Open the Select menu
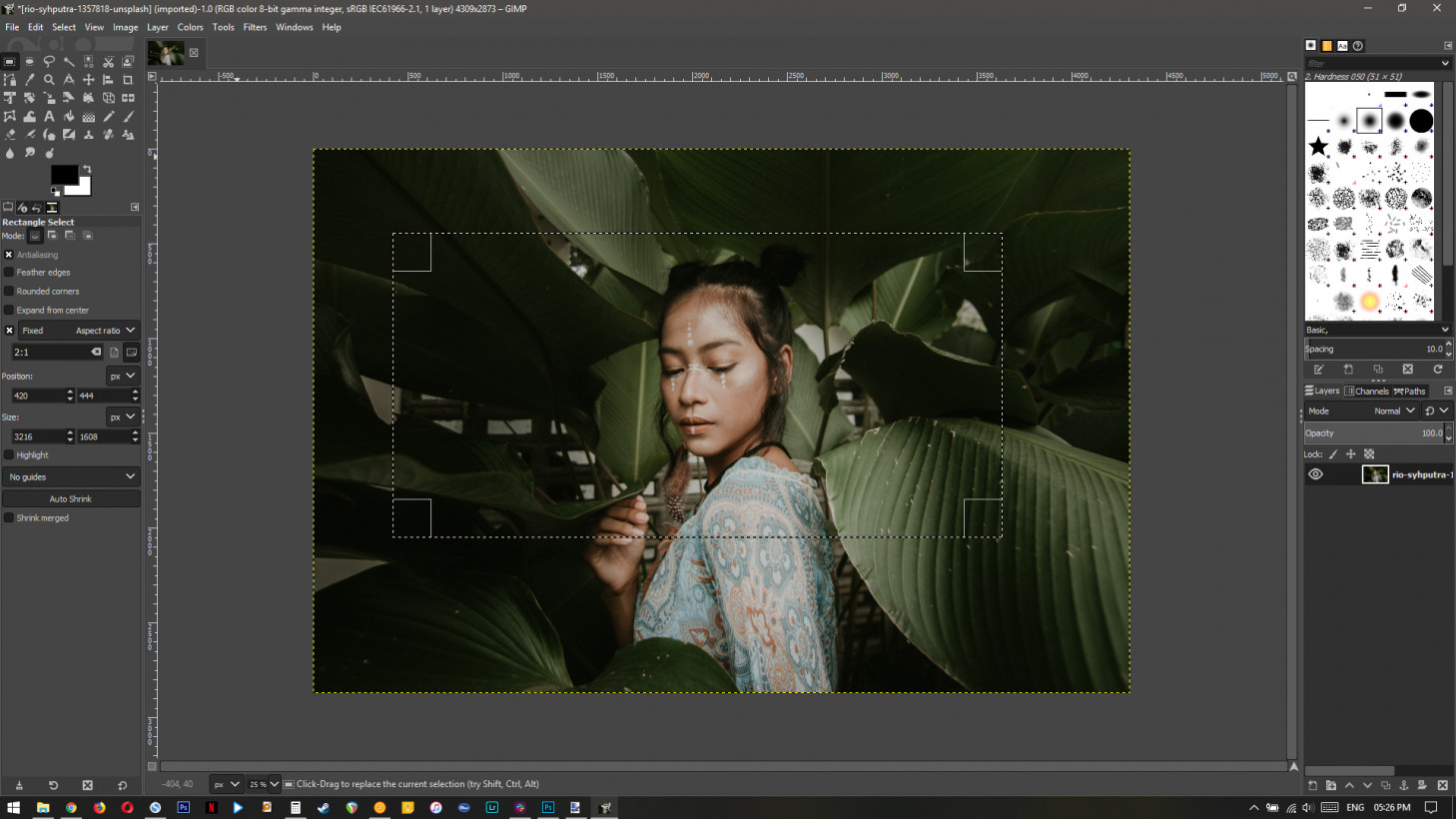Viewport: 1456px width, 819px height. (64, 27)
